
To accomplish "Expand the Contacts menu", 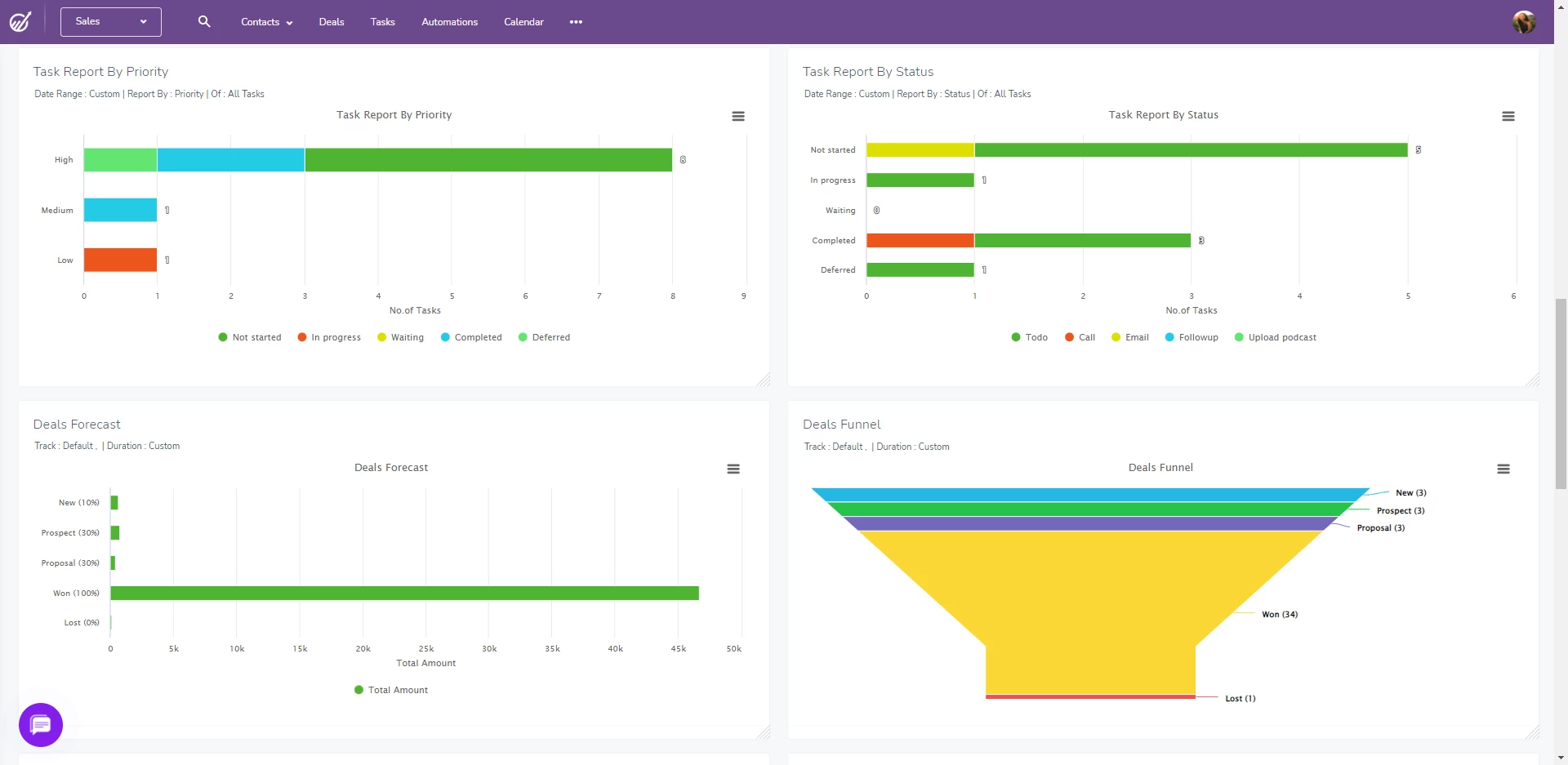I will coord(266,22).
